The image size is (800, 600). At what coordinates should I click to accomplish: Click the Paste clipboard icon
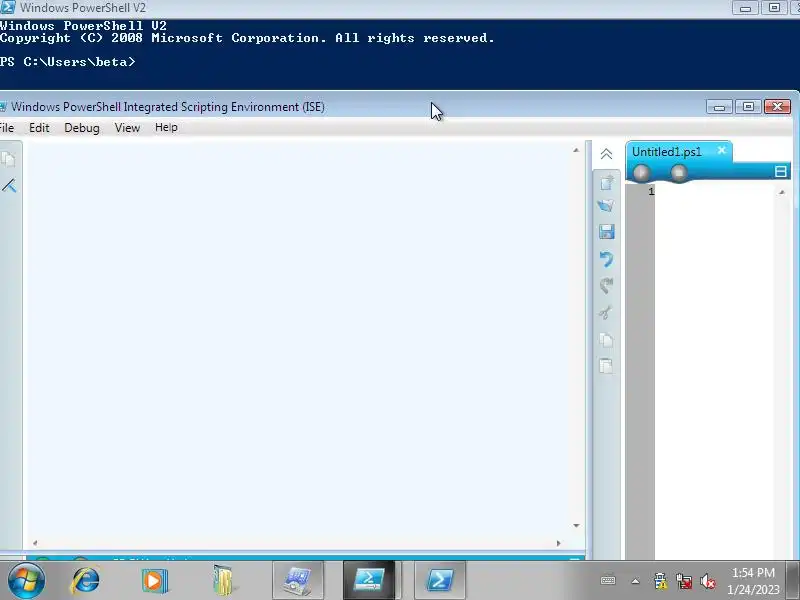(606, 366)
